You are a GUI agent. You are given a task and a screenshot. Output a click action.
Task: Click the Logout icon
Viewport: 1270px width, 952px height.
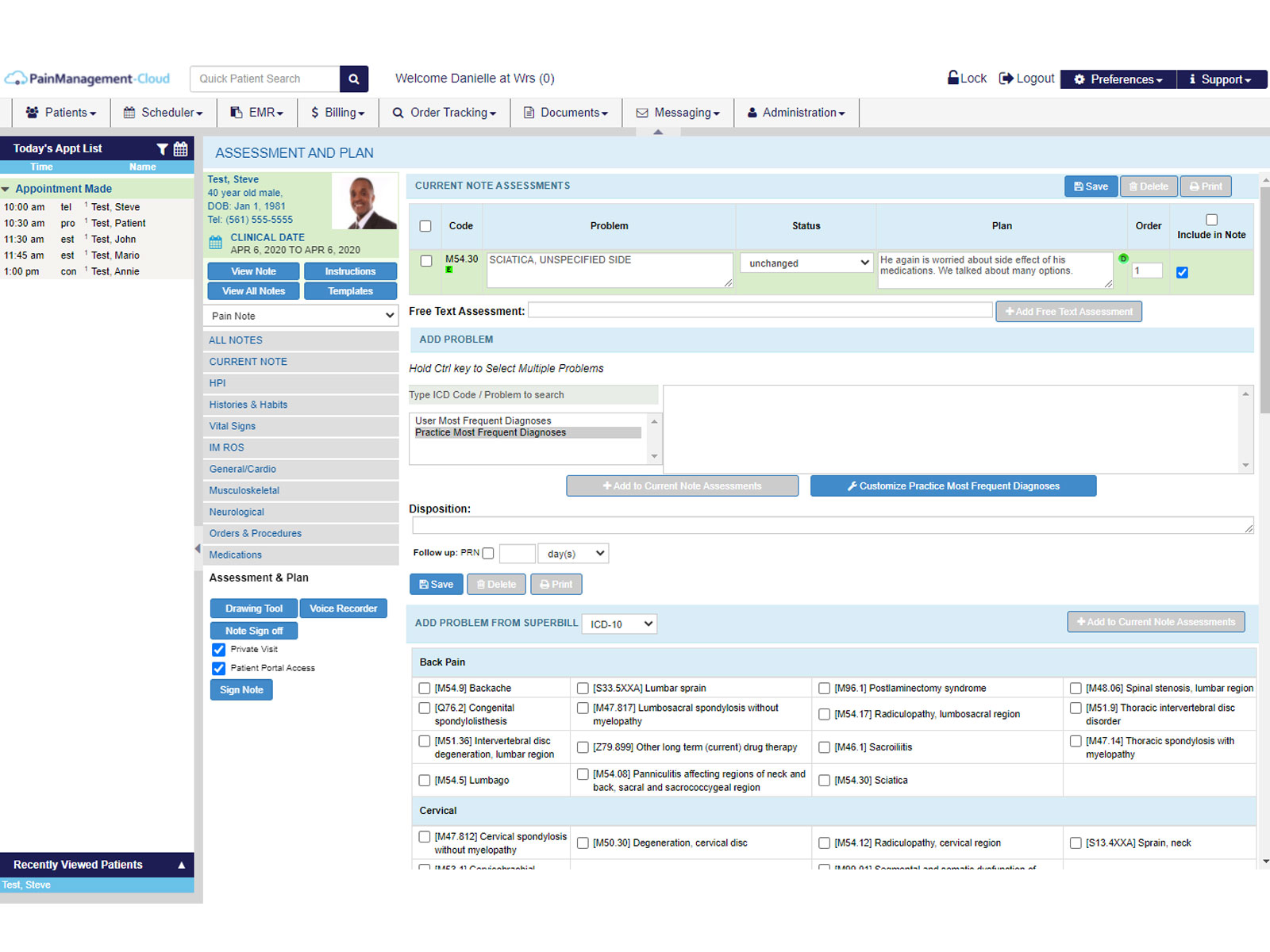coord(1006,78)
